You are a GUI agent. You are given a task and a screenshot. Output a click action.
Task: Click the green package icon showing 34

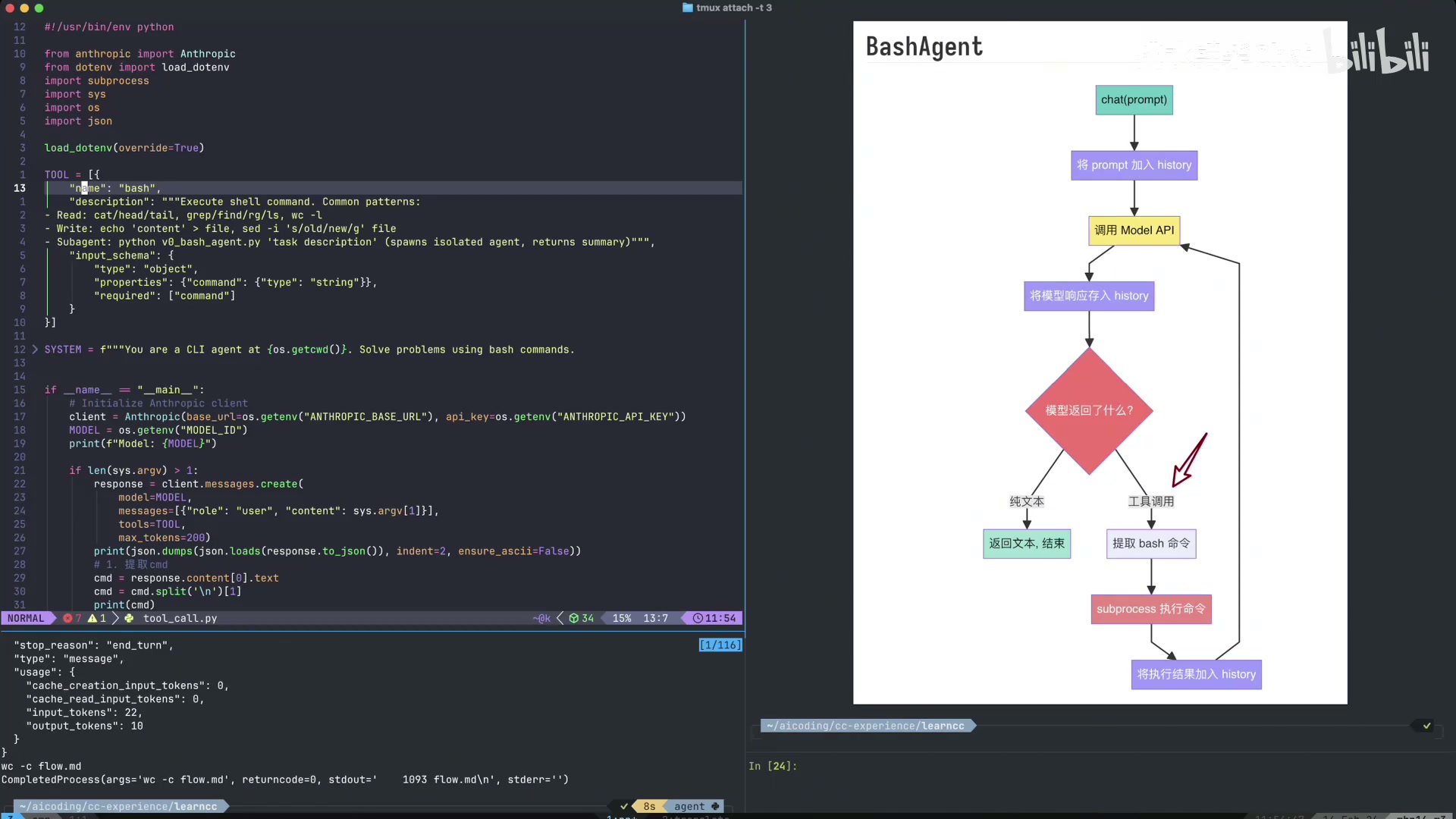point(574,618)
